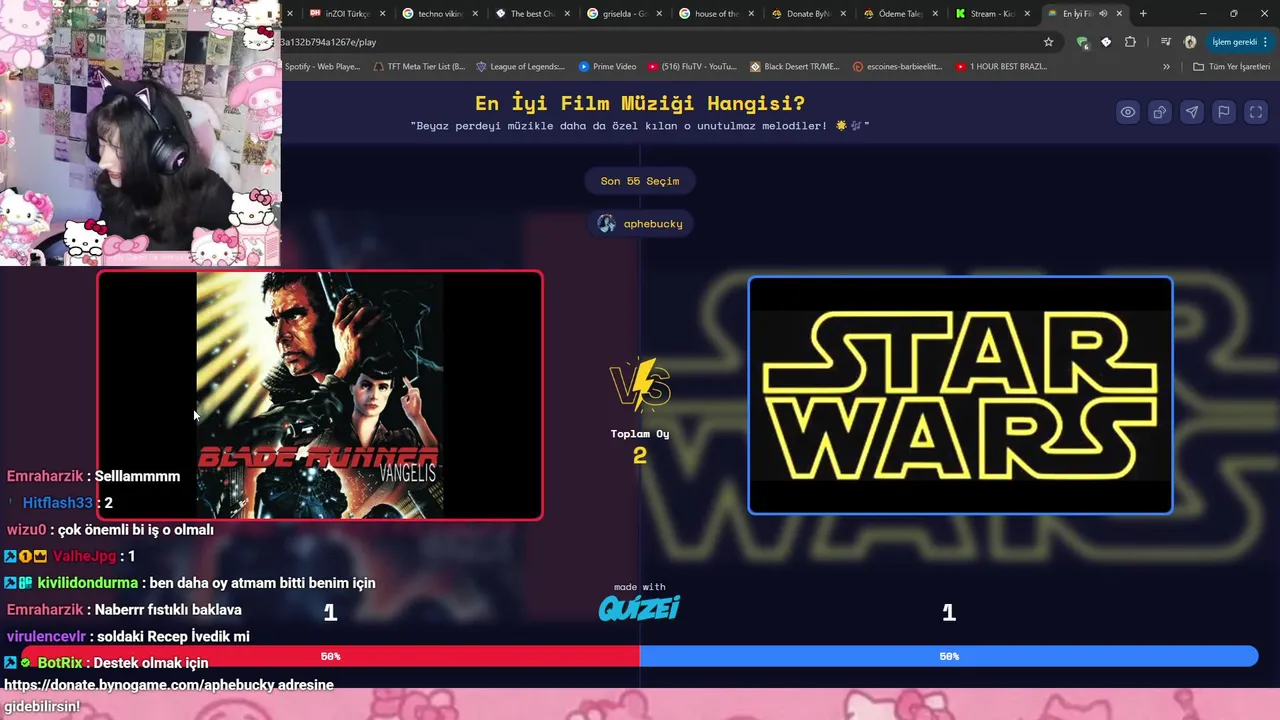
Task: Choose the Star Wars logo card
Action: click(960, 395)
